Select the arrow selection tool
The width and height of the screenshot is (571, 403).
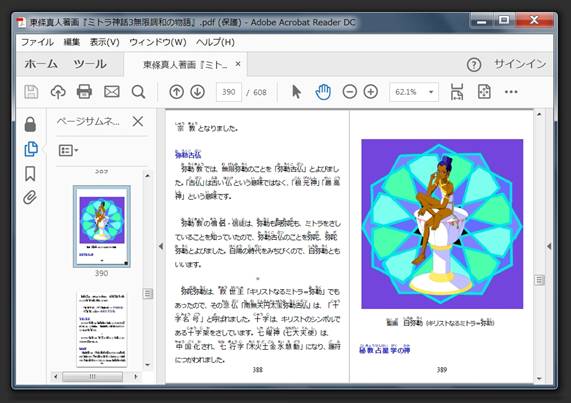(x=296, y=92)
